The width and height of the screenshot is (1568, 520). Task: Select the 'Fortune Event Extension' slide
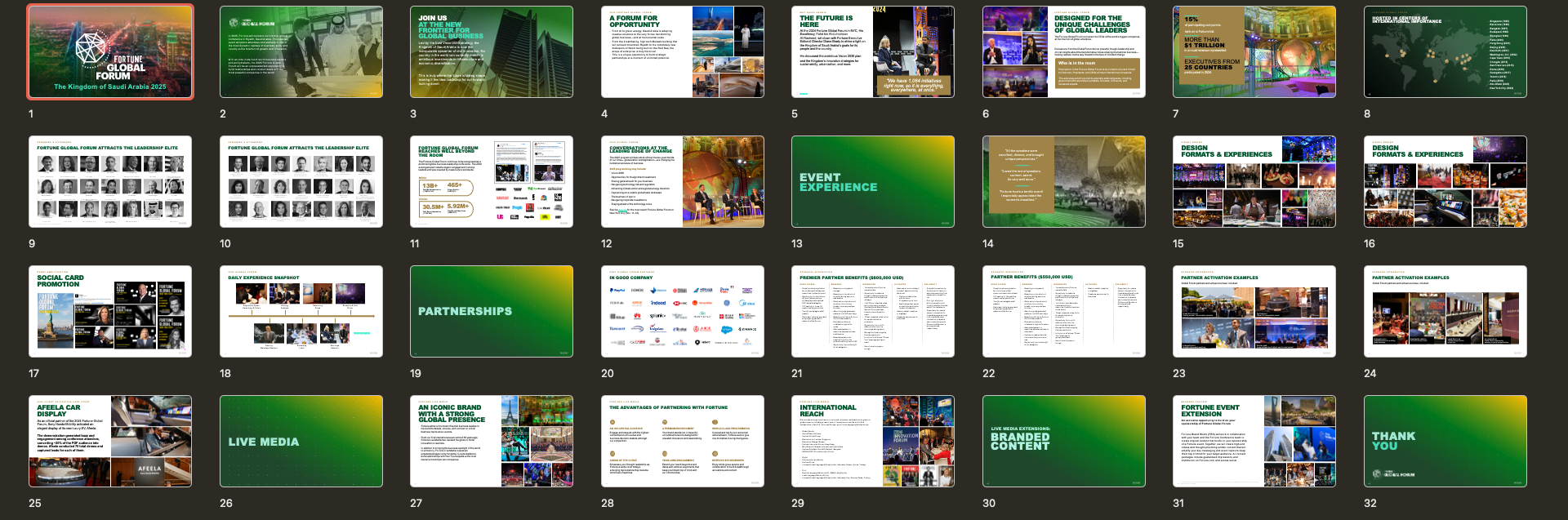1254,442
